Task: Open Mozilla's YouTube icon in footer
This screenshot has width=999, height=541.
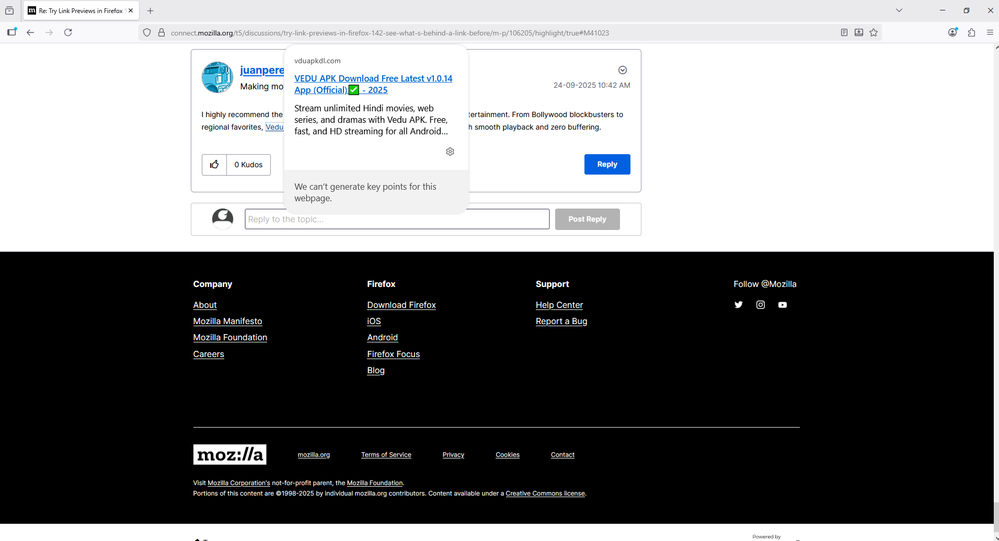Action: [782, 305]
